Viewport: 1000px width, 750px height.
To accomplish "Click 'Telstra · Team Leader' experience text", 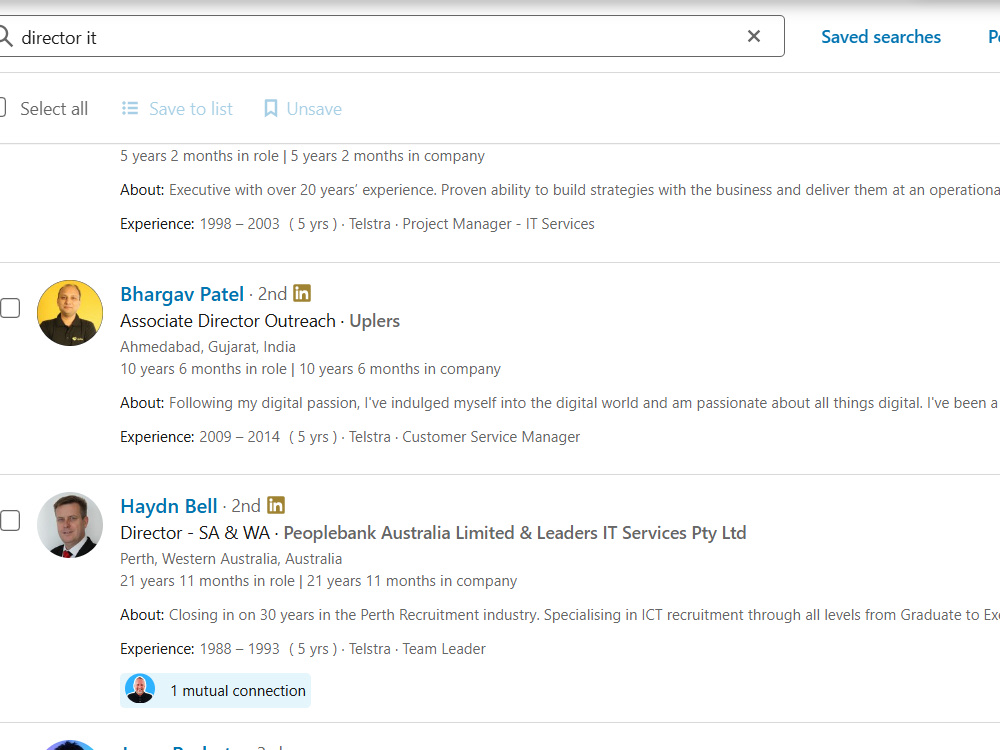I will pos(417,649).
